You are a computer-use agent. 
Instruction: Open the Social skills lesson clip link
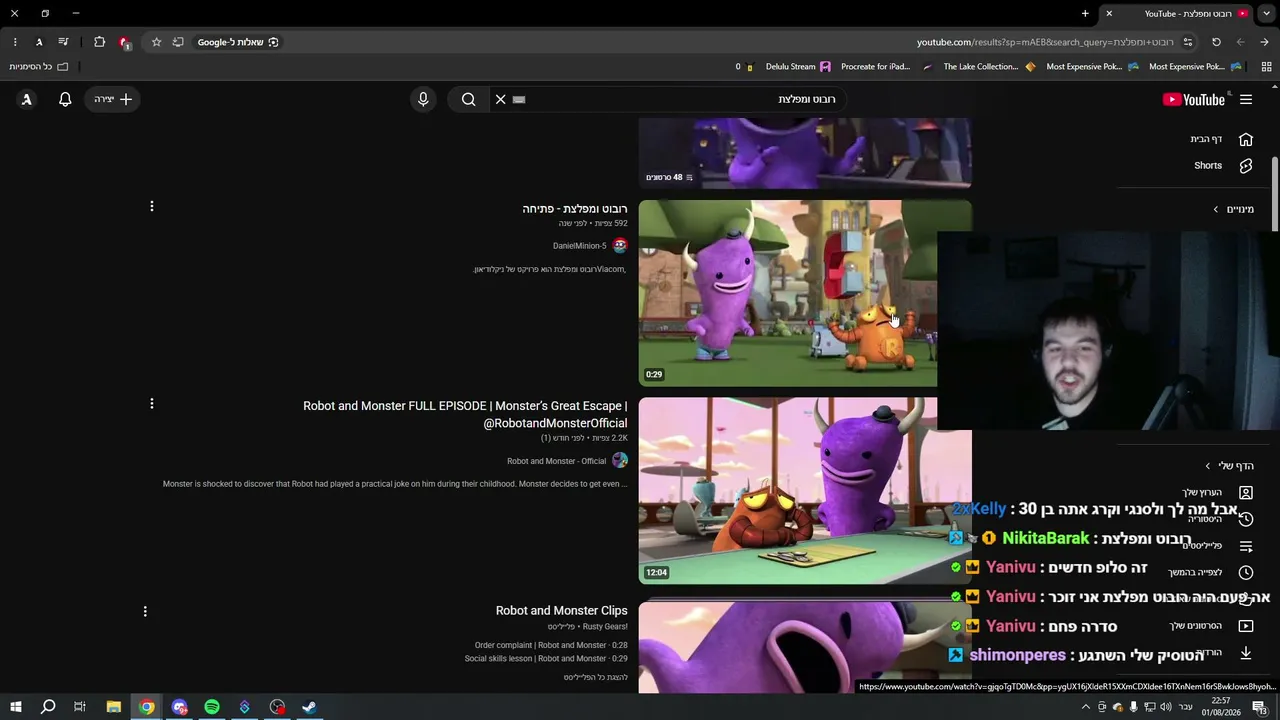click(x=546, y=659)
